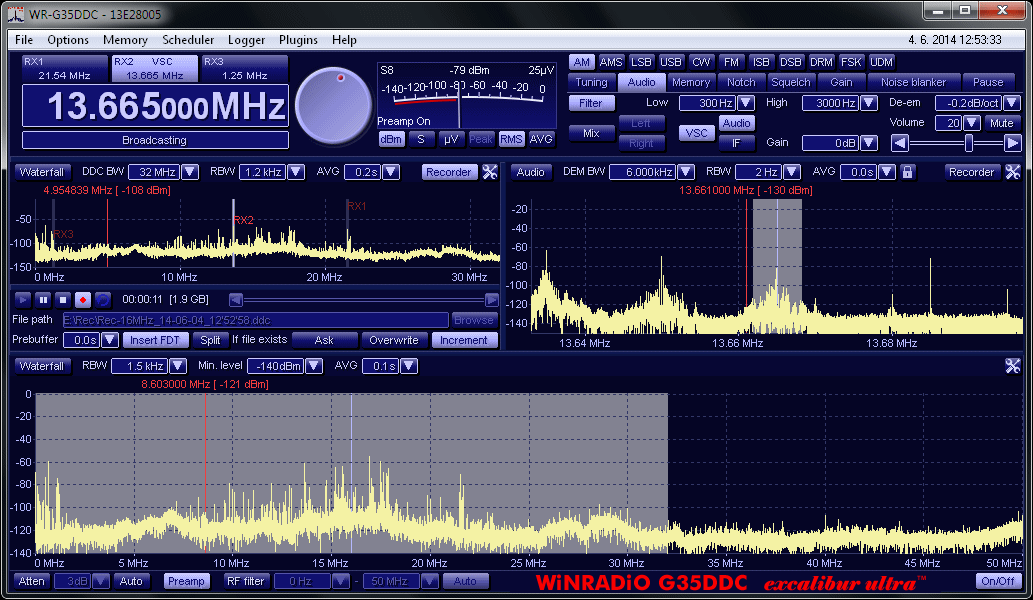Expand the DDC BW dropdown
Image resolution: width=1033 pixels, height=600 pixels.
(x=190, y=172)
